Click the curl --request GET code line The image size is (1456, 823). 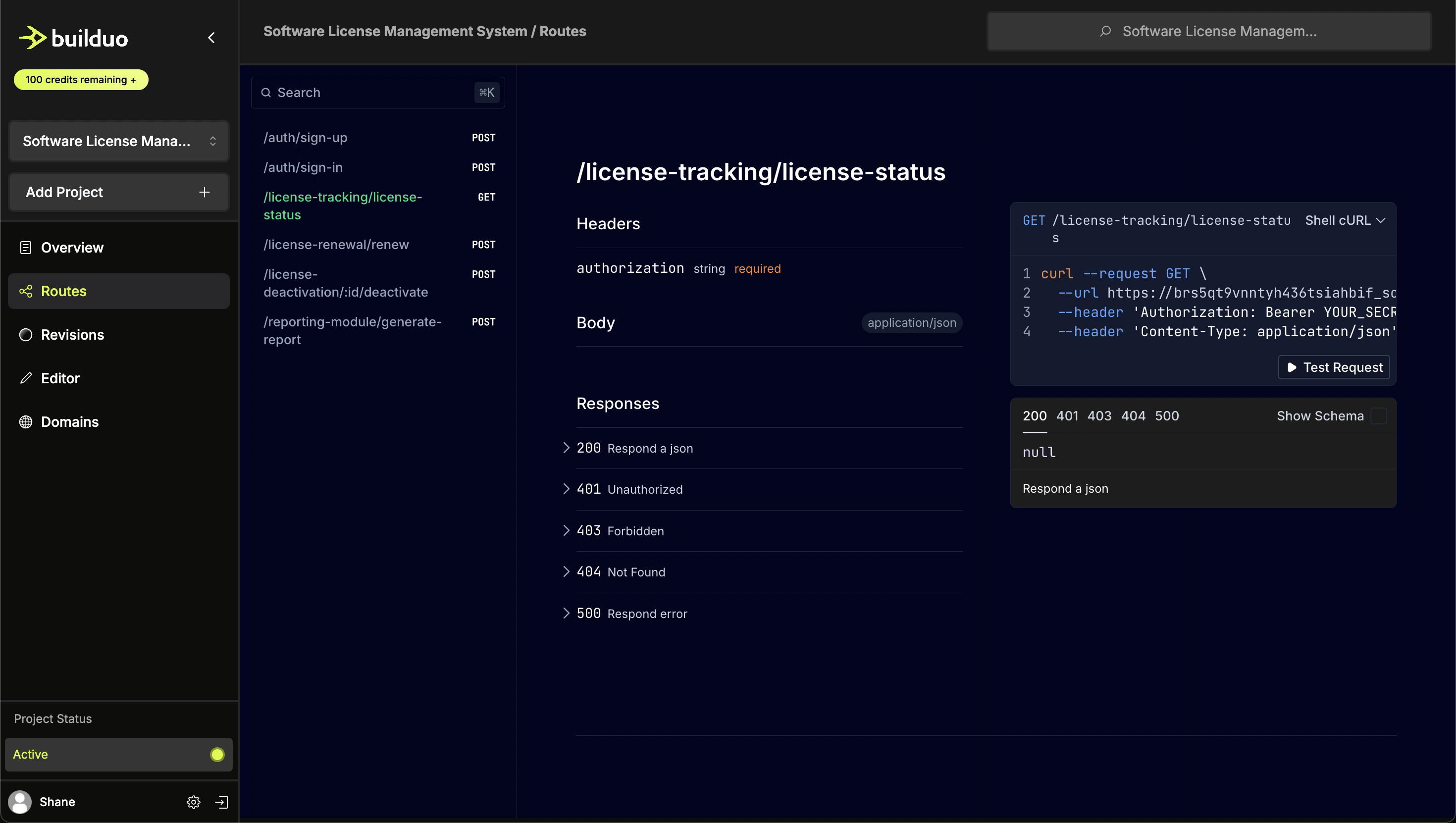coord(1124,273)
